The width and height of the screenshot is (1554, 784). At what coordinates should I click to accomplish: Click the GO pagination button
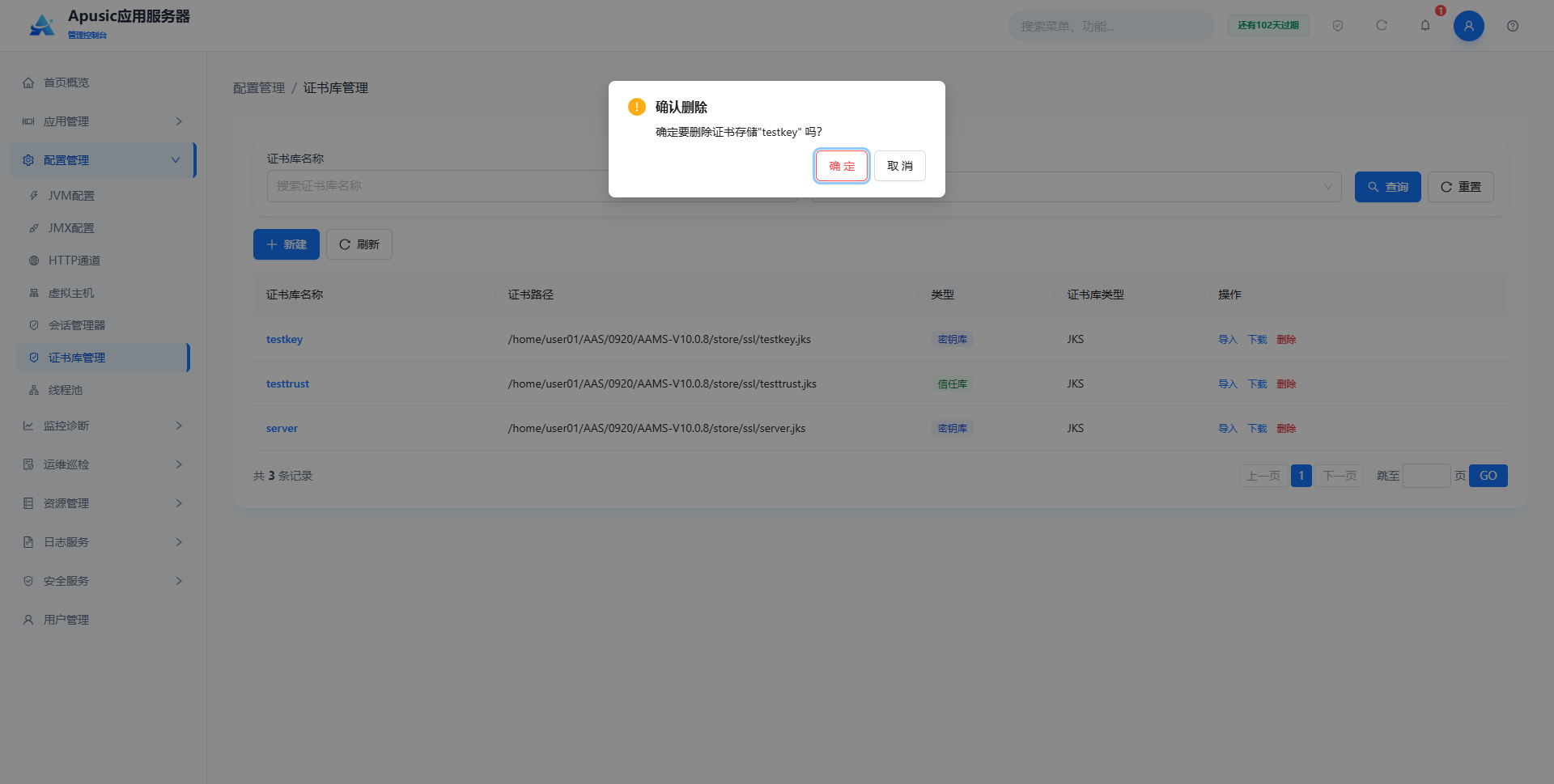coord(1488,476)
